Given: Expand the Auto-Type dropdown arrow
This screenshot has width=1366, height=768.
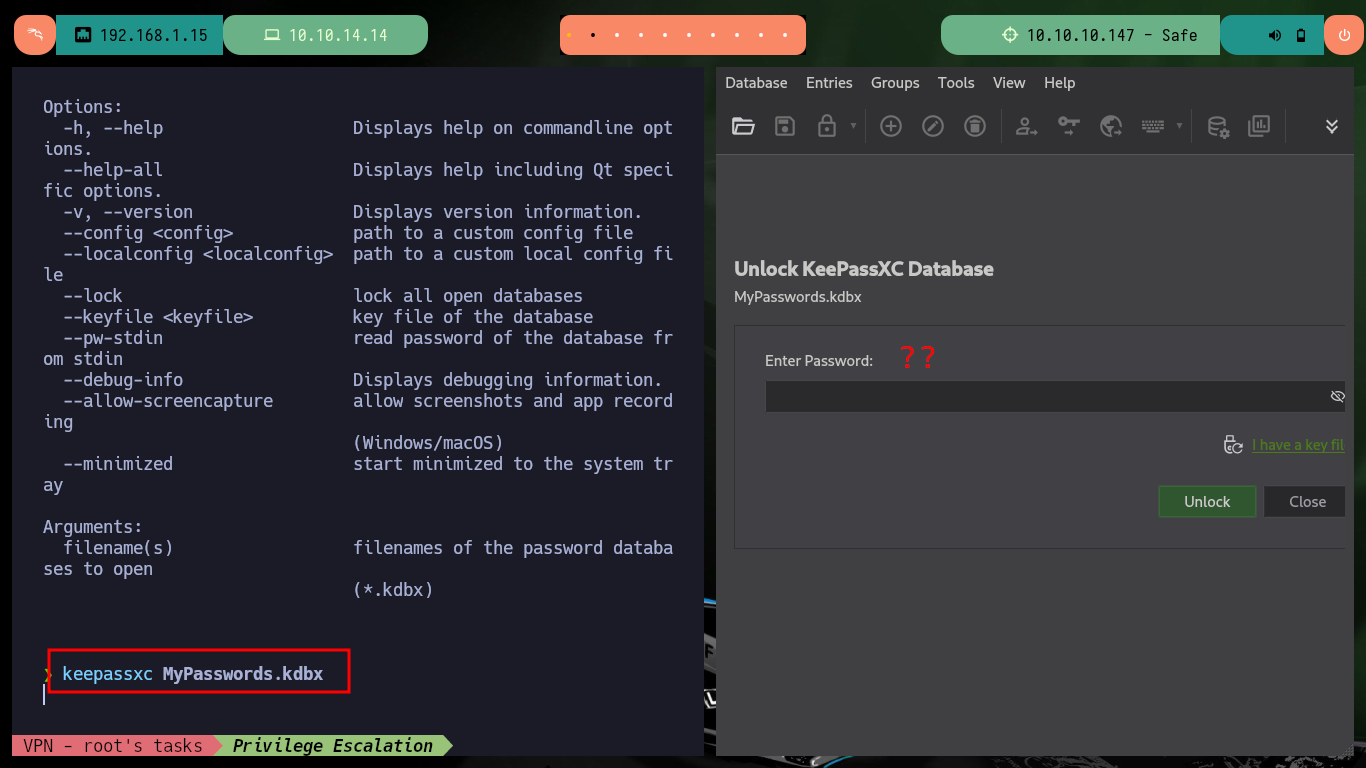Looking at the screenshot, I should 1179,126.
